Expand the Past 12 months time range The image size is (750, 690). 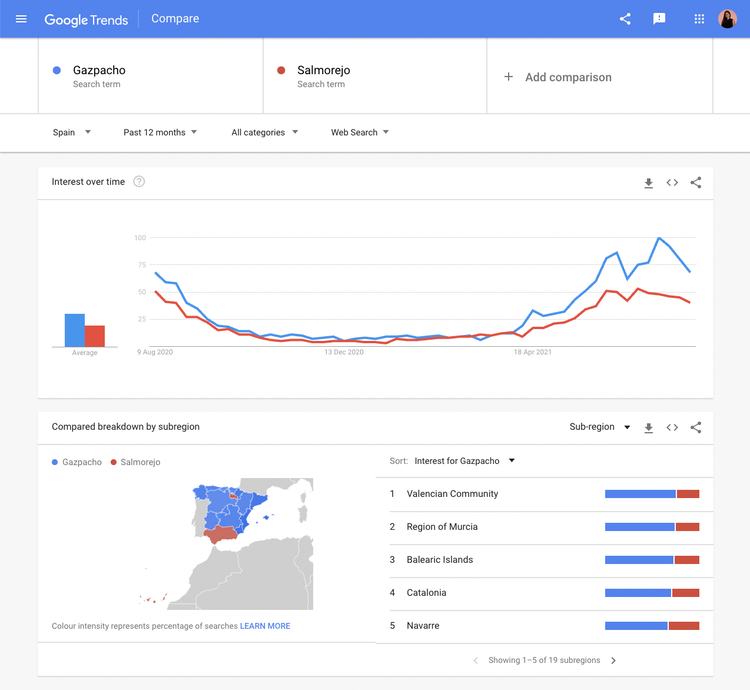160,132
